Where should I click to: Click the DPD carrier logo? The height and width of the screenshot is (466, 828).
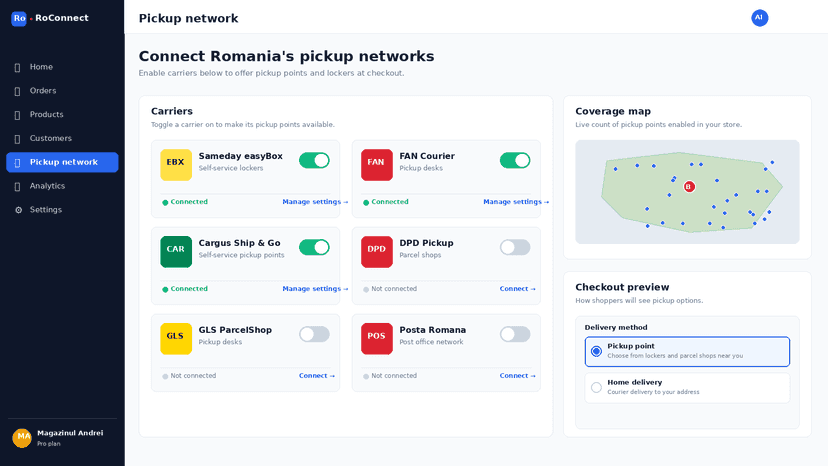tap(377, 251)
